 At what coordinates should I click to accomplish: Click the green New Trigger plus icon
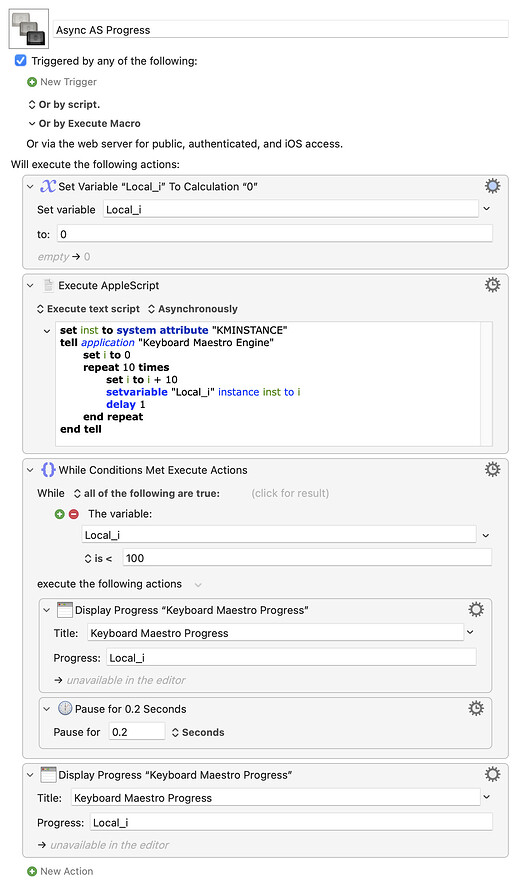[32, 82]
